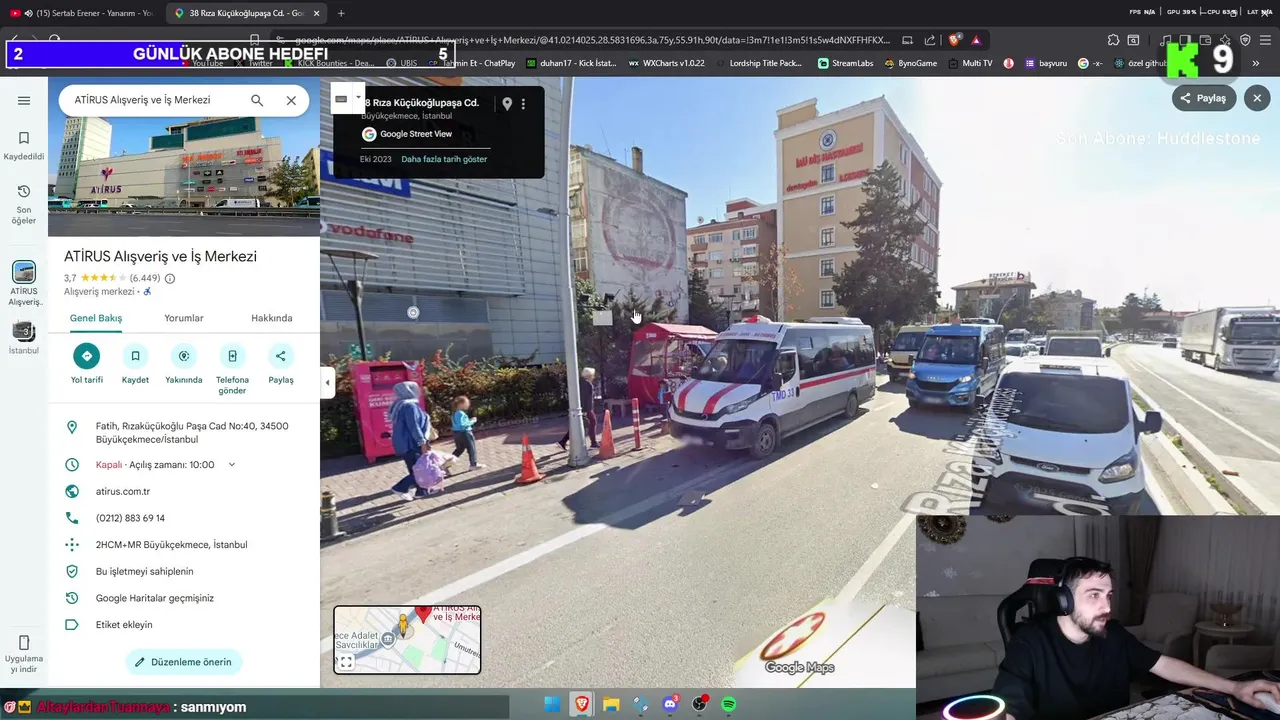This screenshot has height=720, width=1280.
Task: Open the Google Maps hamburger menu
Action: pos(24,101)
